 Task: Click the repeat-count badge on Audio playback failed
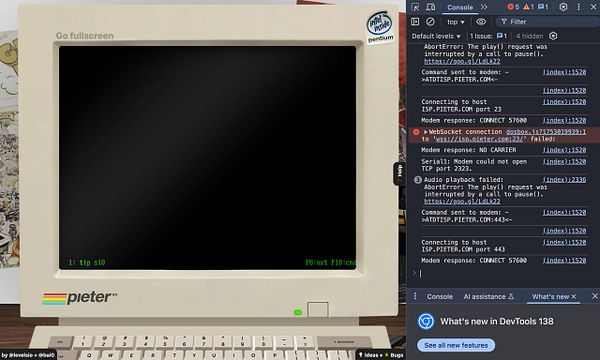click(418, 180)
